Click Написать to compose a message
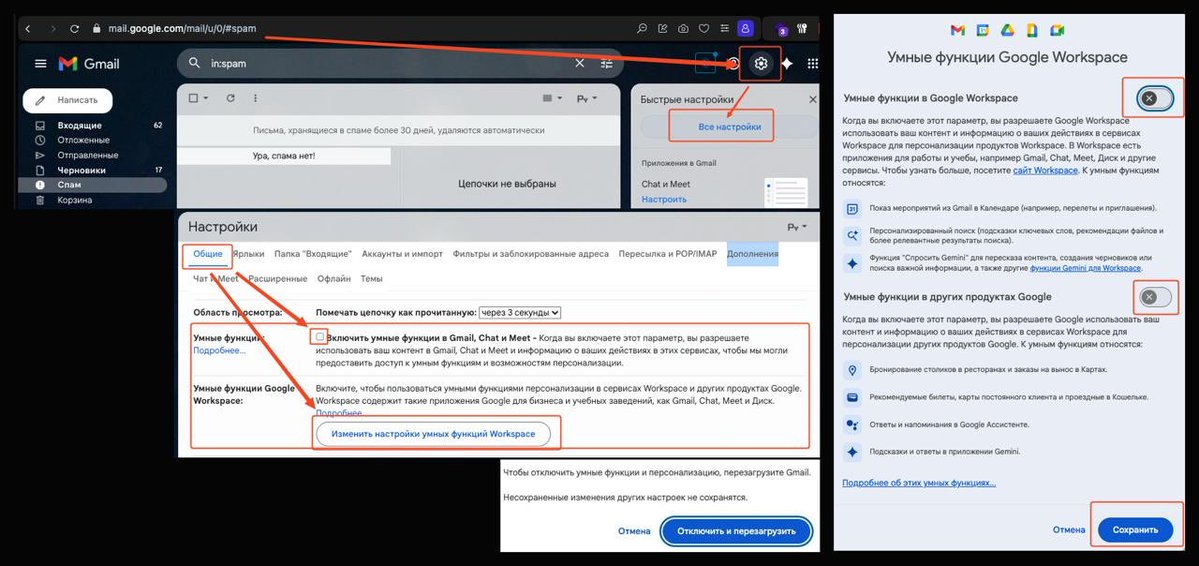The image size is (1199, 566). pos(67,100)
